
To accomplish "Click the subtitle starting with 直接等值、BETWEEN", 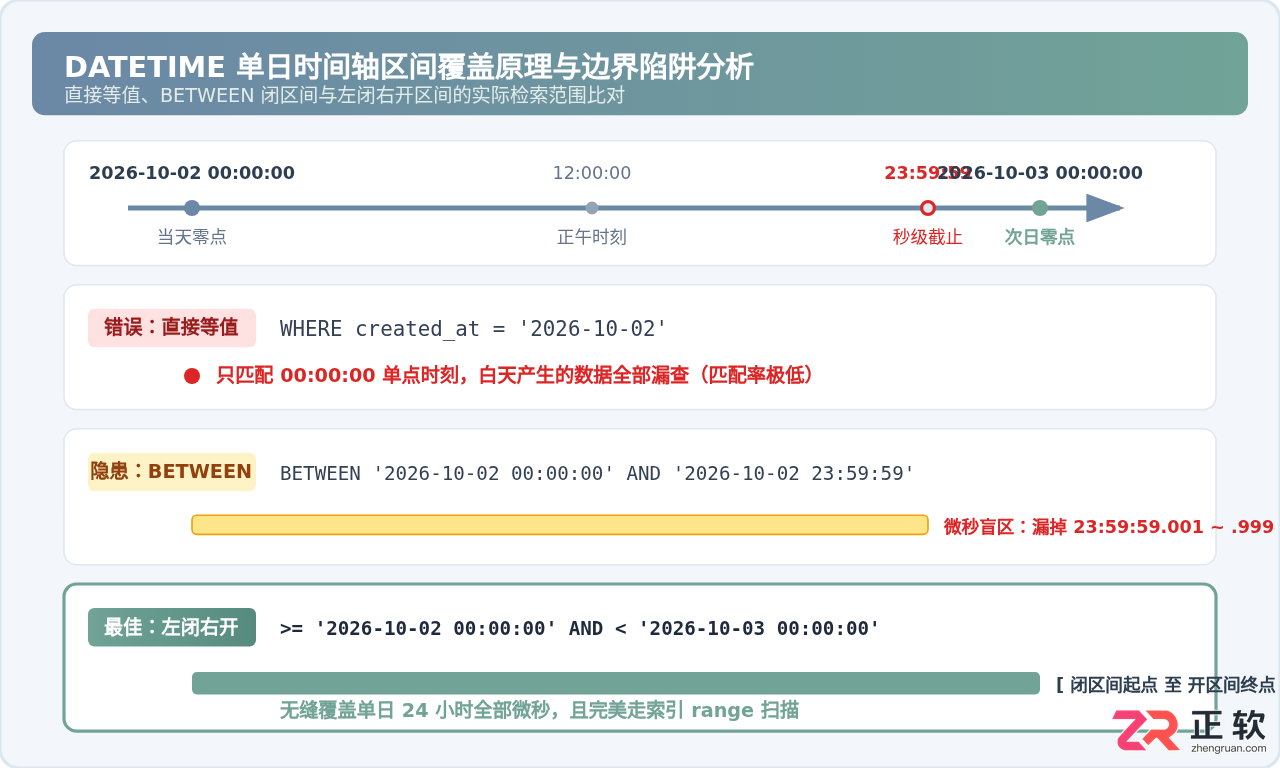I will click(344, 96).
